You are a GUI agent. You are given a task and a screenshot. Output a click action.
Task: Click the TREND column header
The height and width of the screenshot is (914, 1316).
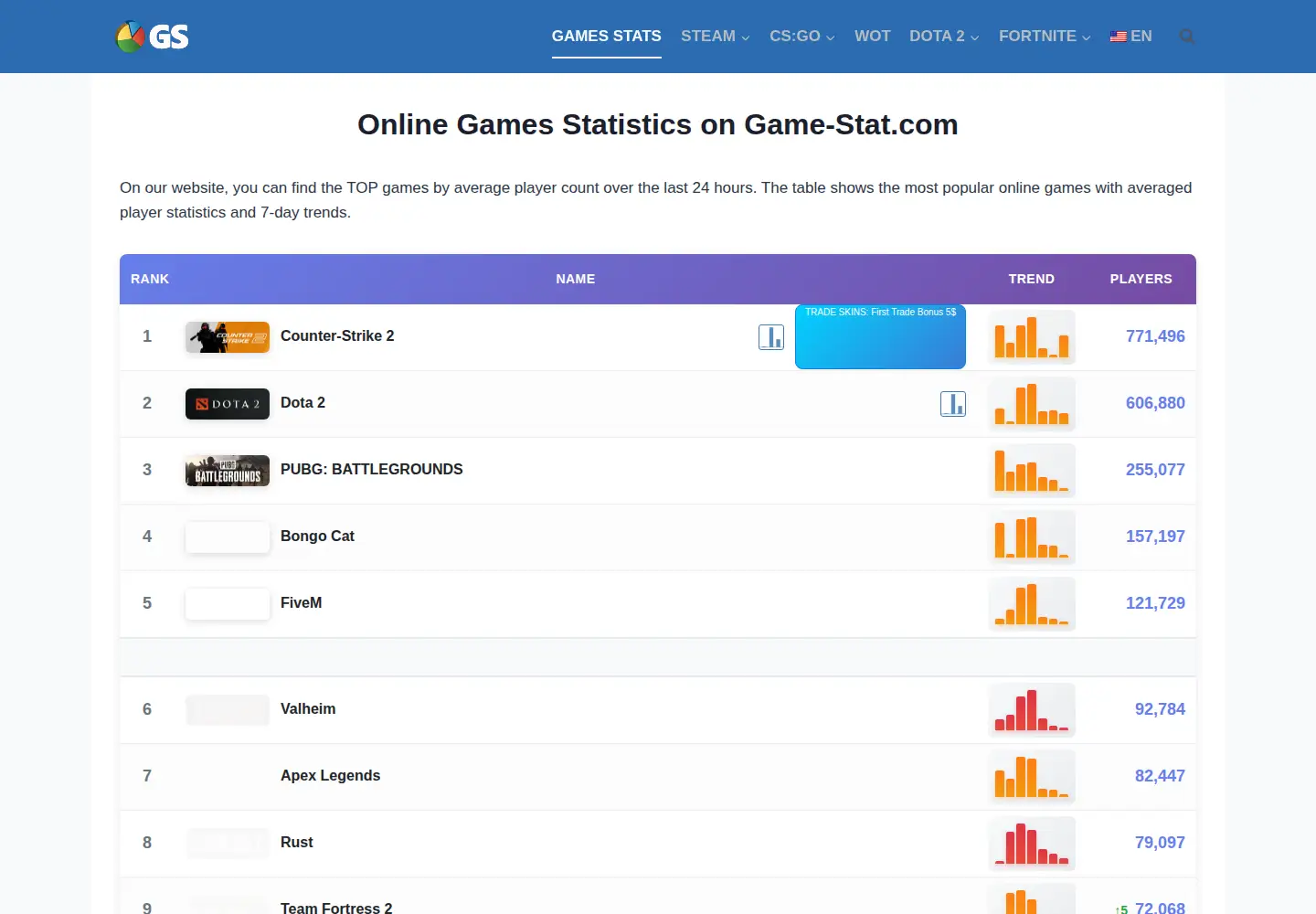click(x=1032, y=279)
